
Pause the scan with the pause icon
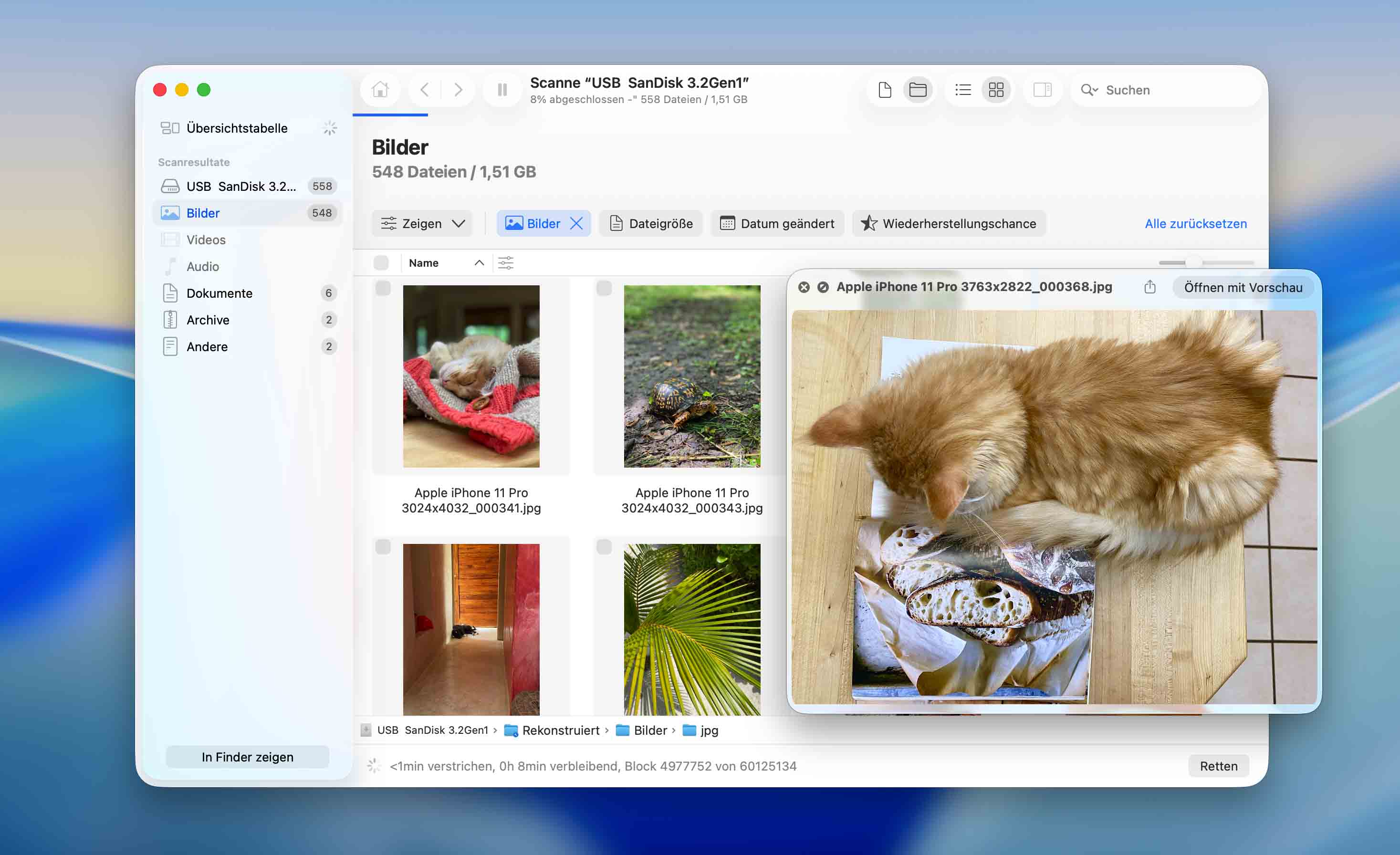501,89
